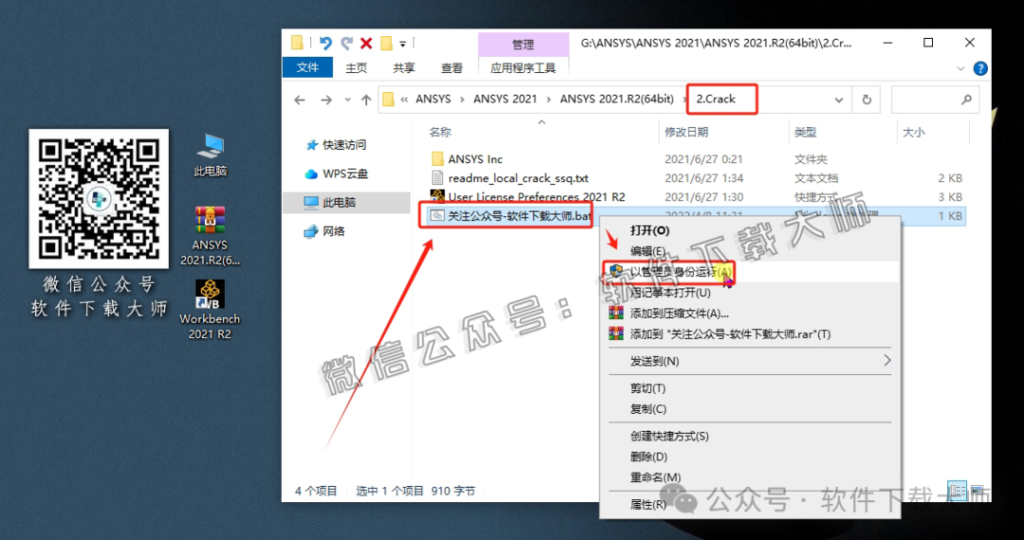This screenshot has width=1024, height=540.
Task: Expand 发送到(N) submenu
Action: [x=751, y=361]
